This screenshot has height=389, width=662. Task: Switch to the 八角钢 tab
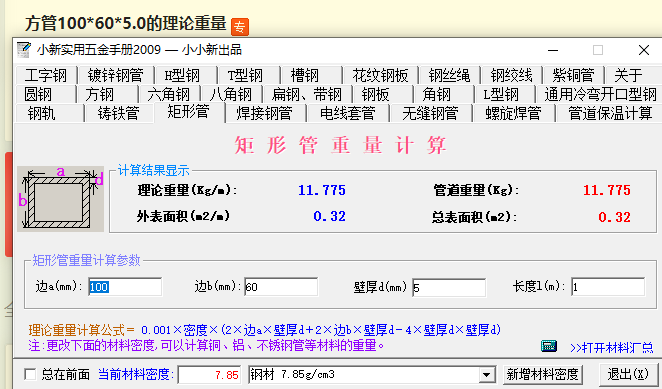click(231, 94)
